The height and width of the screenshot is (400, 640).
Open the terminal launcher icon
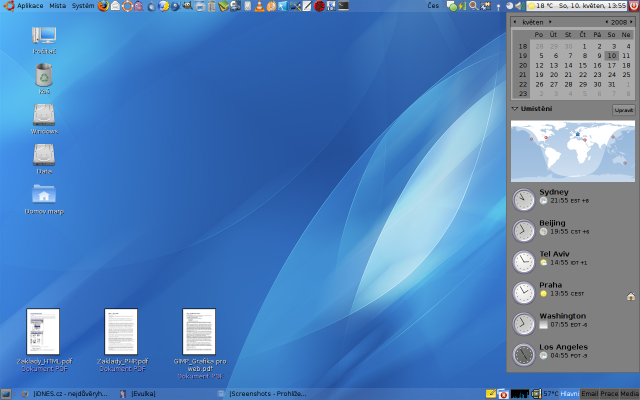click(x=344, y=6)
